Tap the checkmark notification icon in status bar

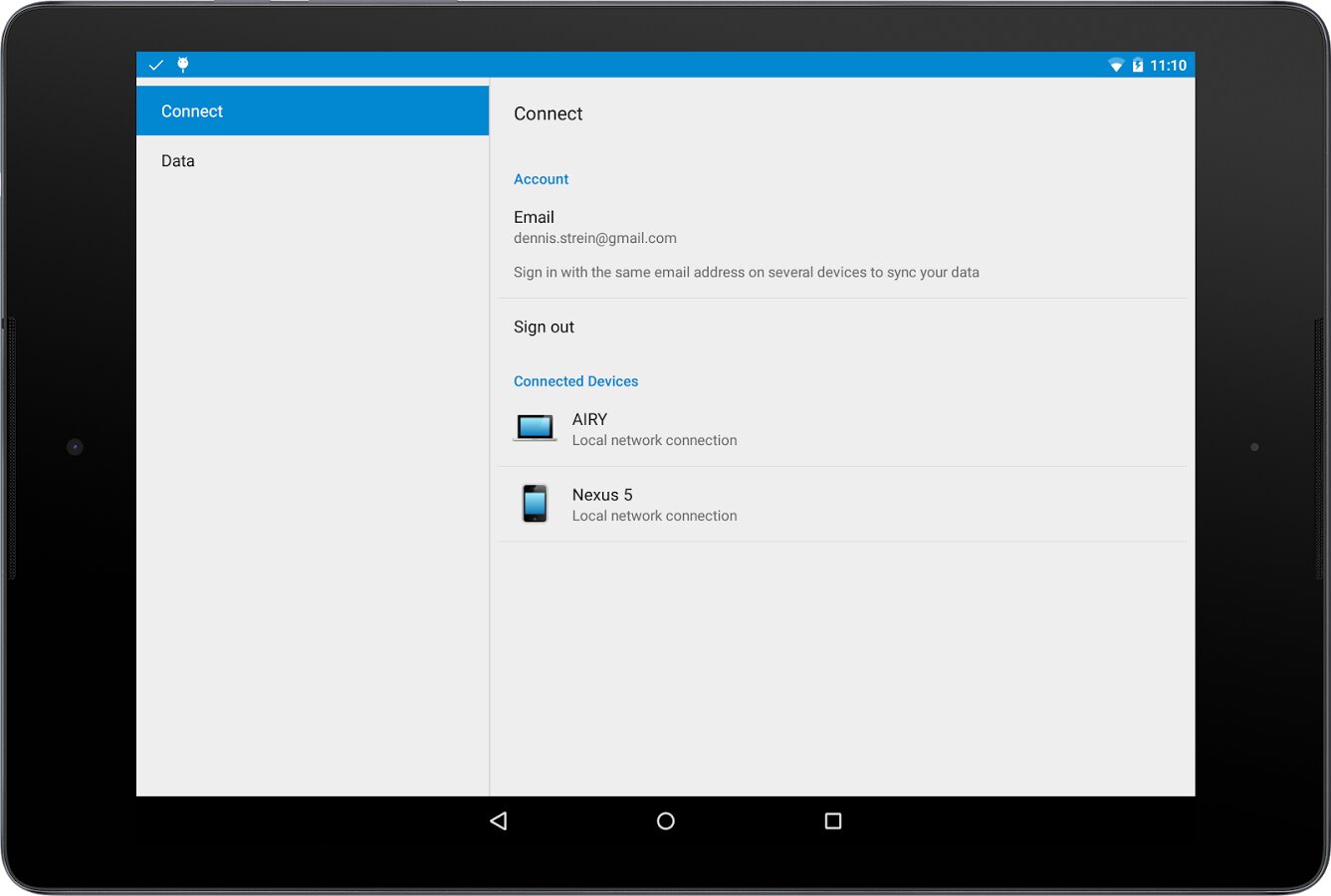point(156,66)
